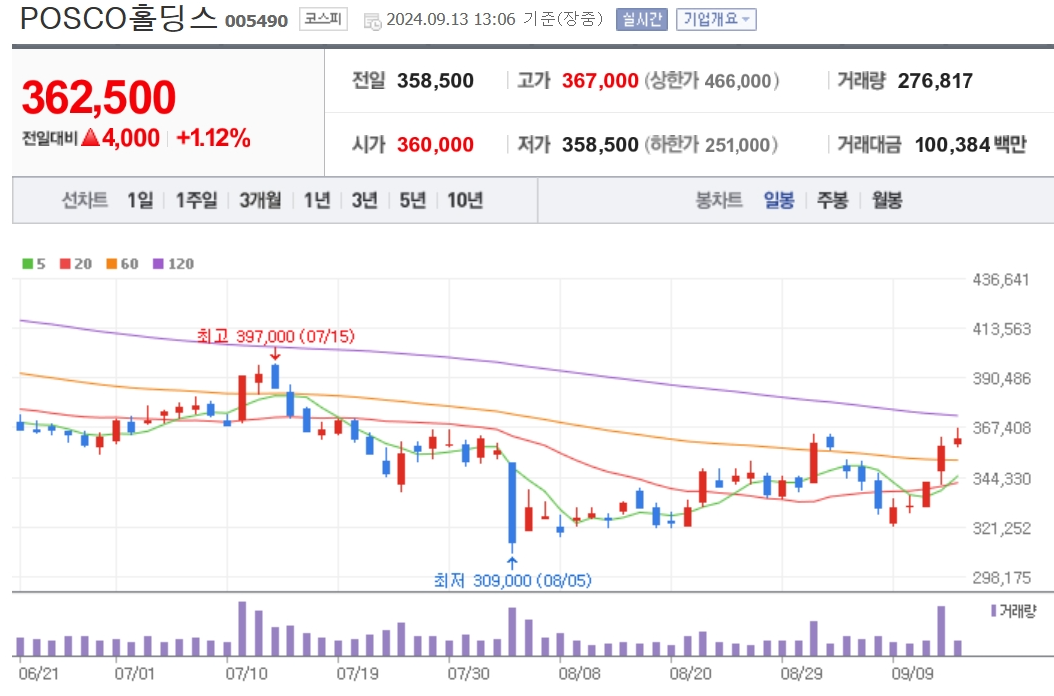Click the 07/10 date axis label
The width and height of the screenshot is (1054, 696).
click(246, 673)
